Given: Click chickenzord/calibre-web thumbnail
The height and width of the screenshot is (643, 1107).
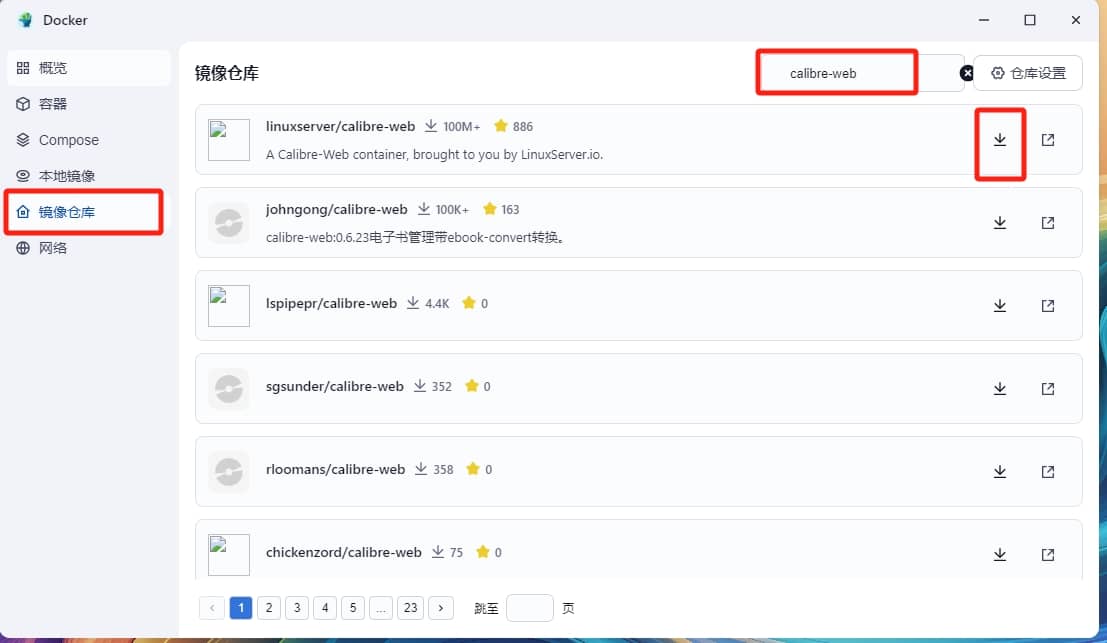Looking at the screenshot, I should coord(229,555).
